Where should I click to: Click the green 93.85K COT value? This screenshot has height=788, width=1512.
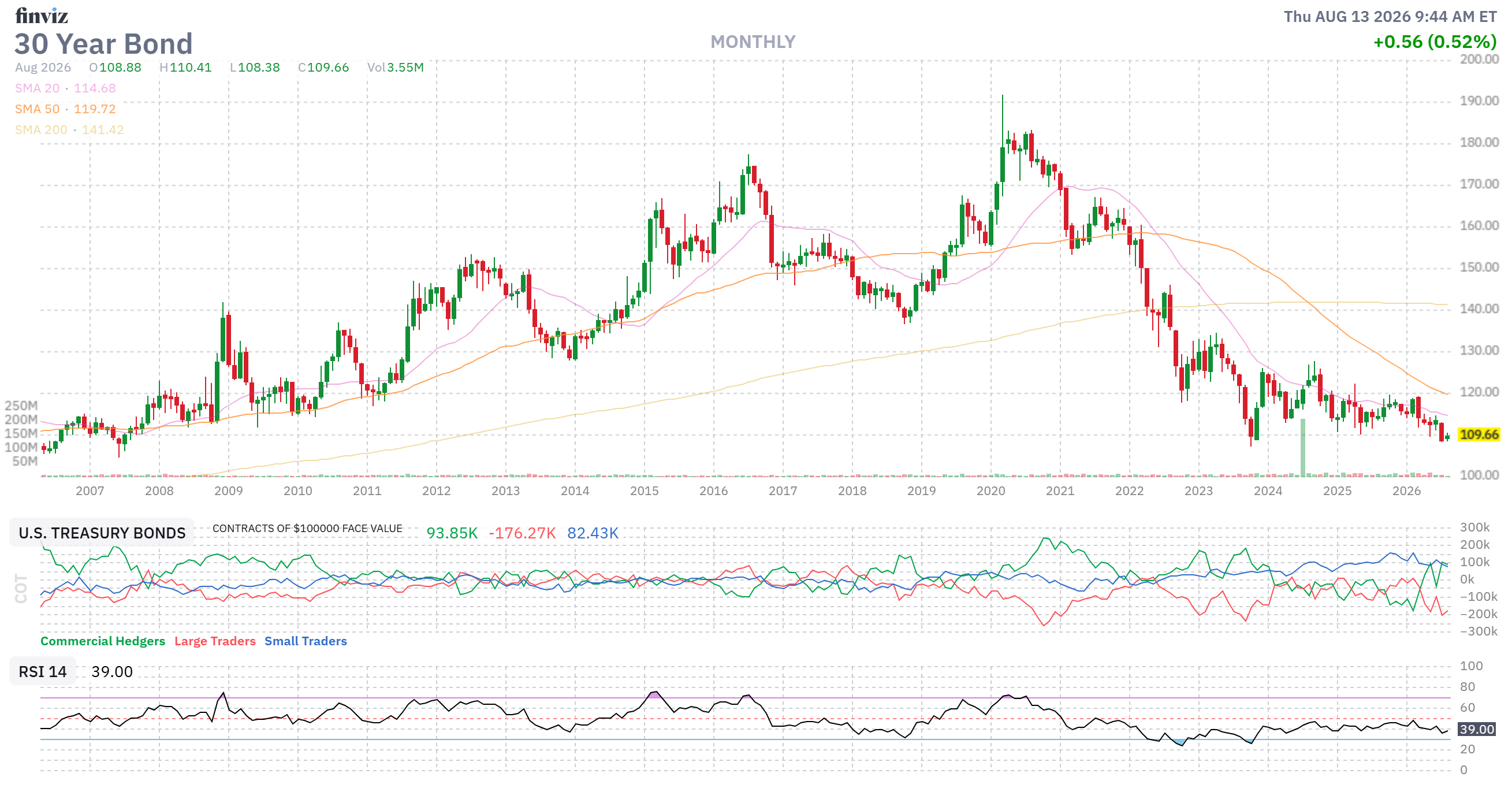tap(452, 533)
